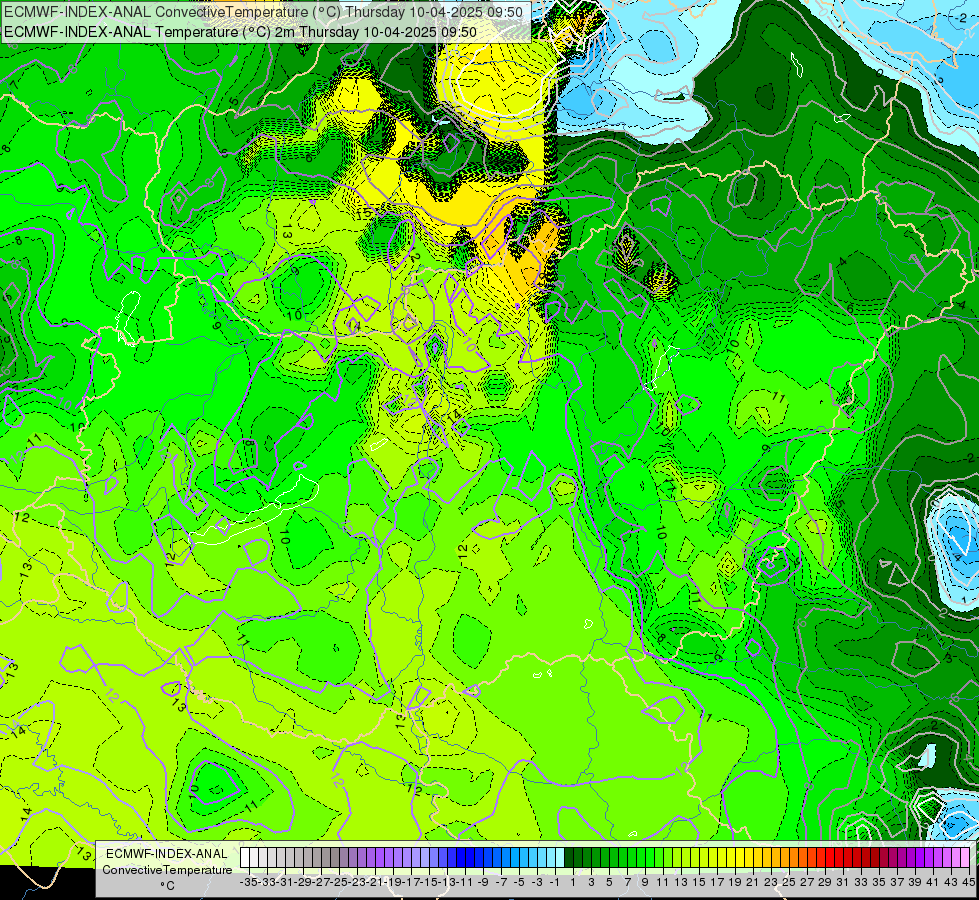Select the legend value 21
The width and height of the screenshot is (979, 900).
752,882
